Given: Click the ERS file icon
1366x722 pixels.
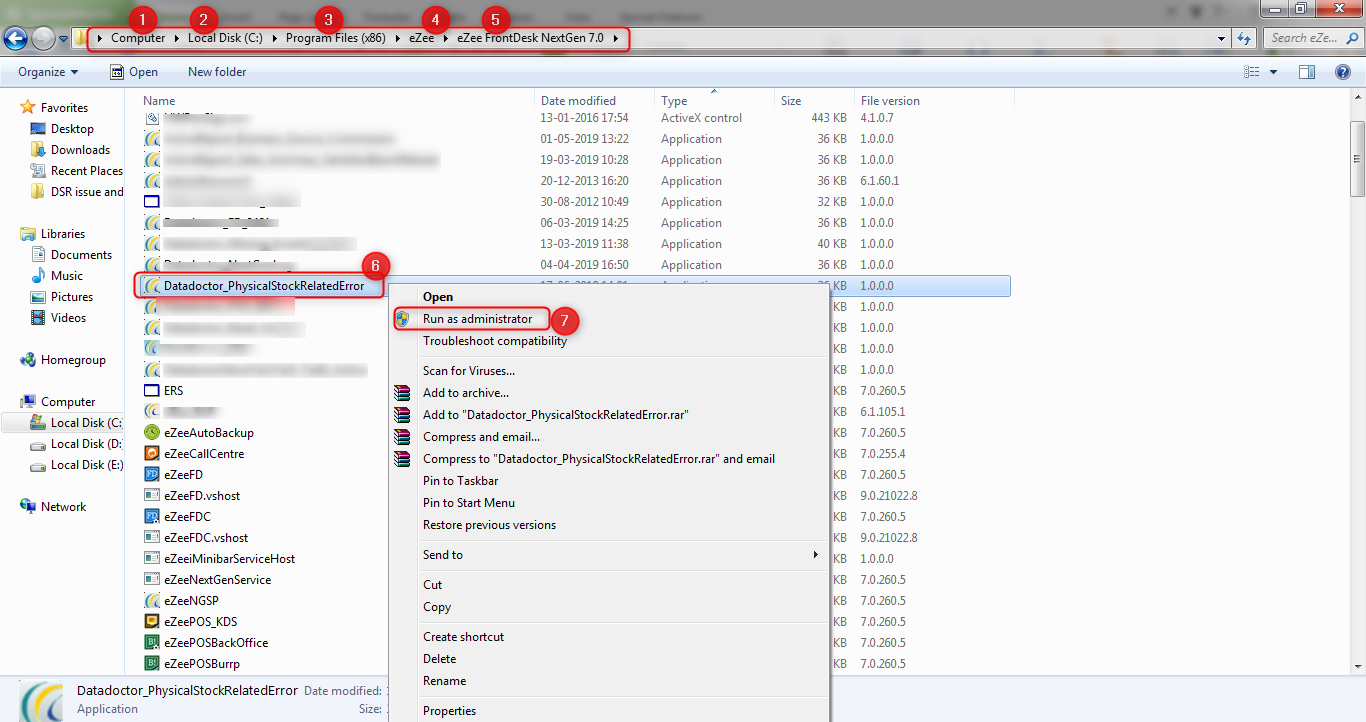Looking at the screenshot, I should [x=152, y=391].
